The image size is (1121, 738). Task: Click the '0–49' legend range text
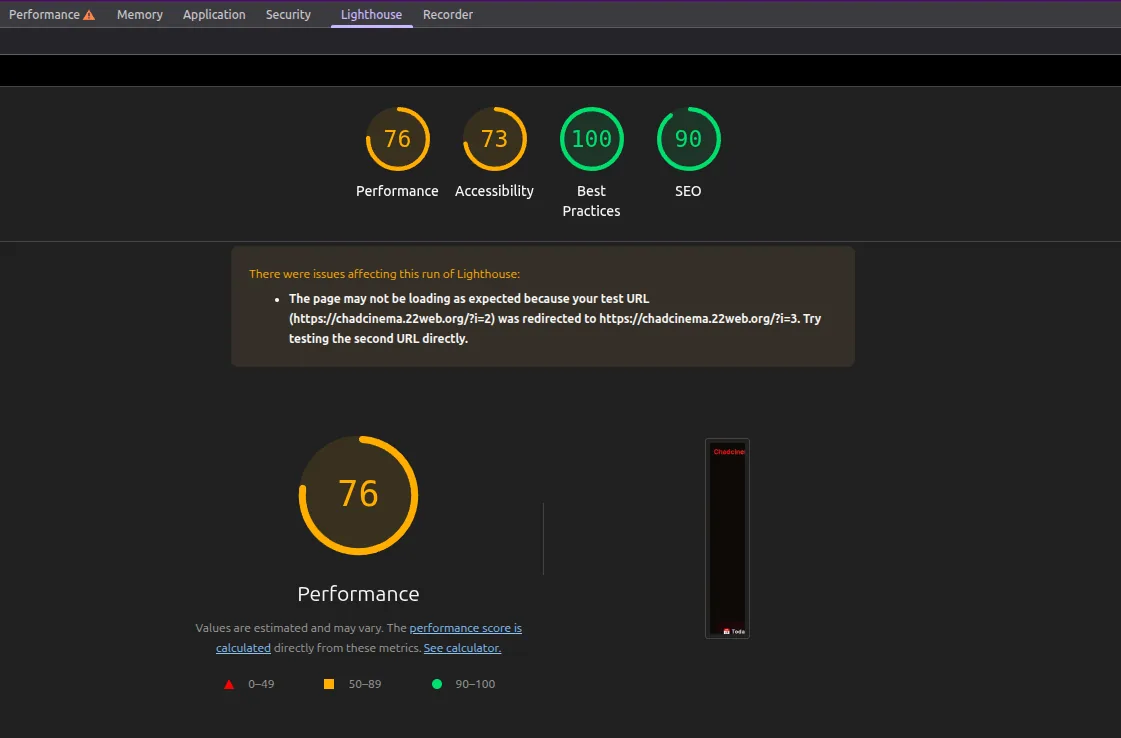261,684
